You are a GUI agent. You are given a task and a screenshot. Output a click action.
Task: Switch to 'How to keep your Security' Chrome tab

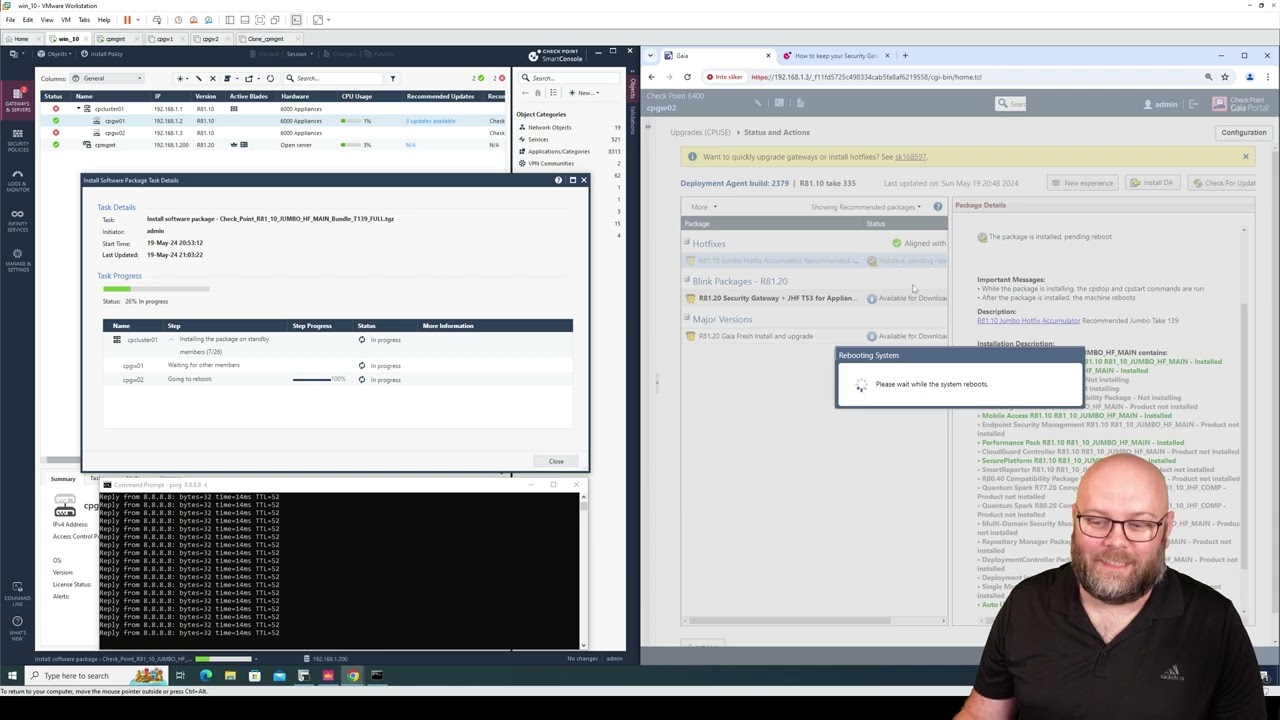pyautogui.click(x=838, y=56)
